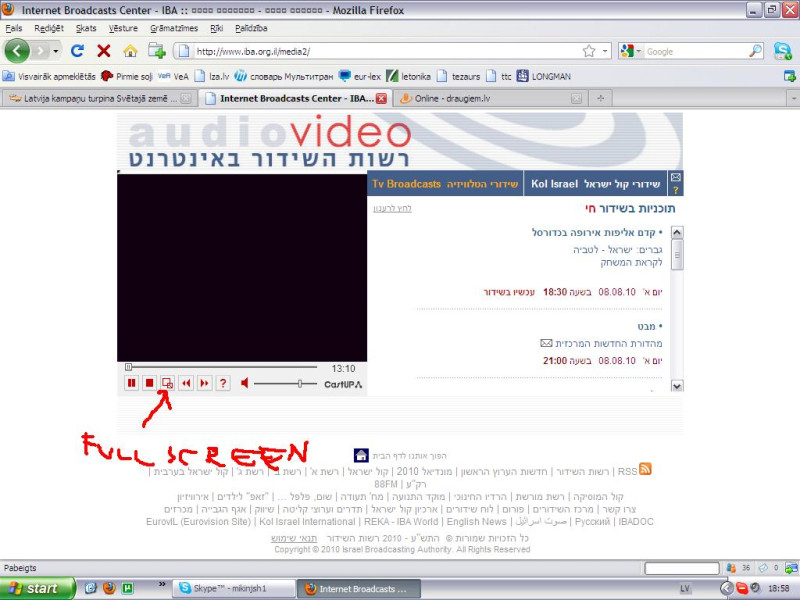This screenshot has height=600, width=800.
Task: Open the Rīki menu
Action: pyautogui.click(x=216, y=28)
